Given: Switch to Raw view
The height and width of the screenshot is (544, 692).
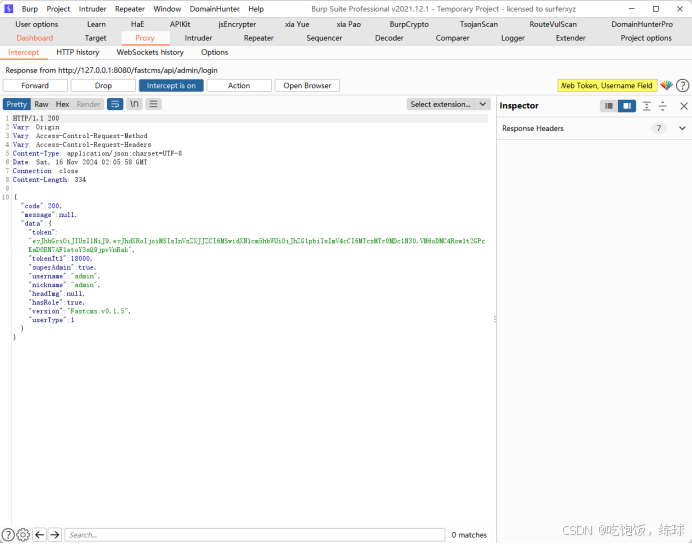Looking at the screenshot, I should 41,104.
